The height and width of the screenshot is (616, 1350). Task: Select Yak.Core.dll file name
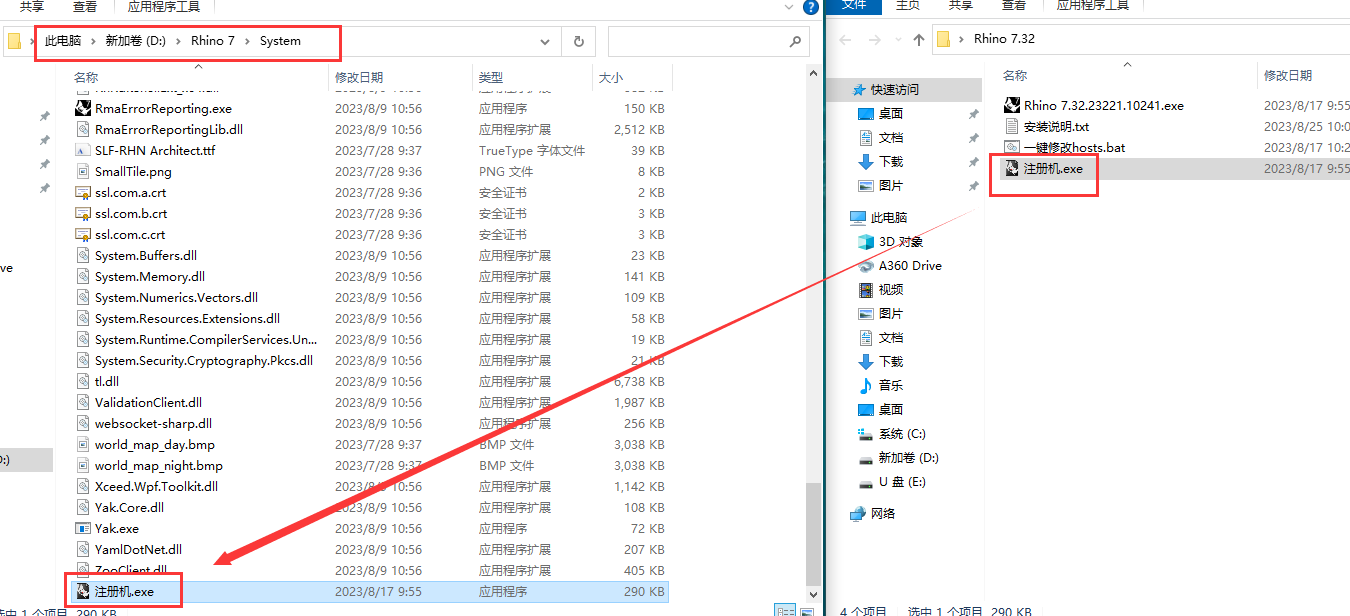tap(129, 507)
